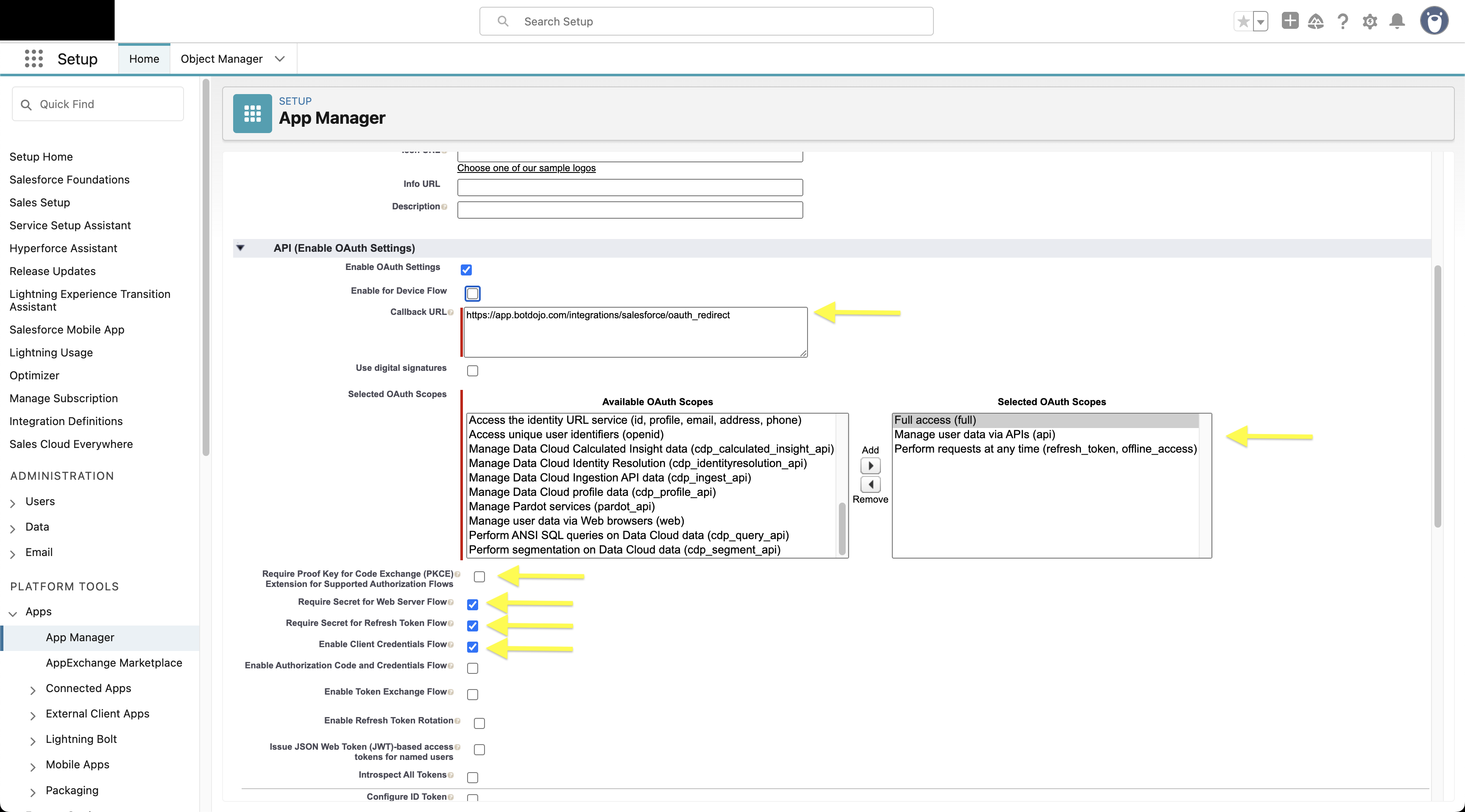The image size is (1465, 812).
Task: Open Integration Definitions link
Action: [66, 421]
